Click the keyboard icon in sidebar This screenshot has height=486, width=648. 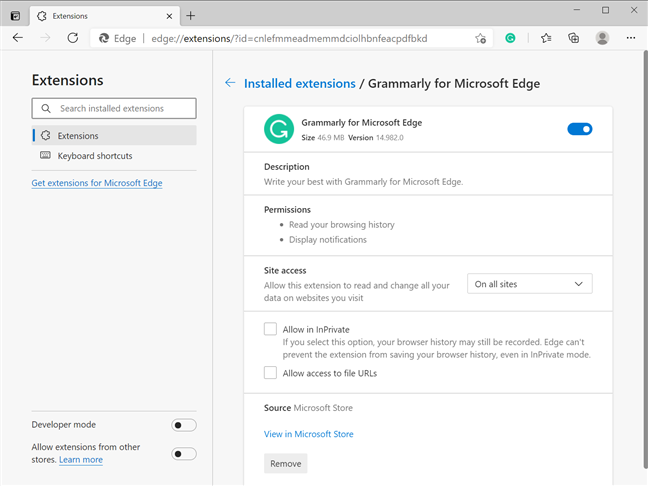click(45, 155)
